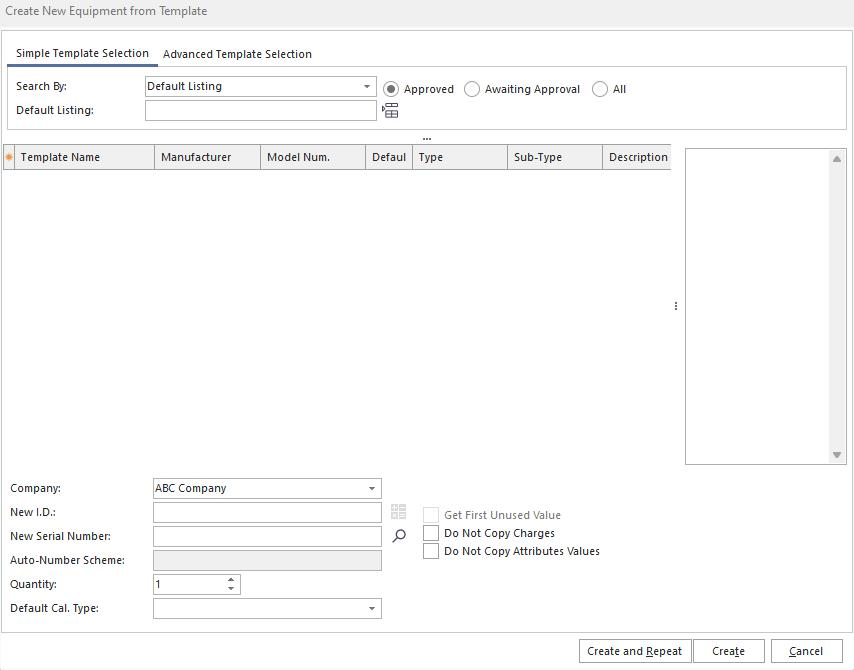The image size is (854, 670).
Task: Click the Auto-Number Scheme field
Action: [x=267, y=561]
